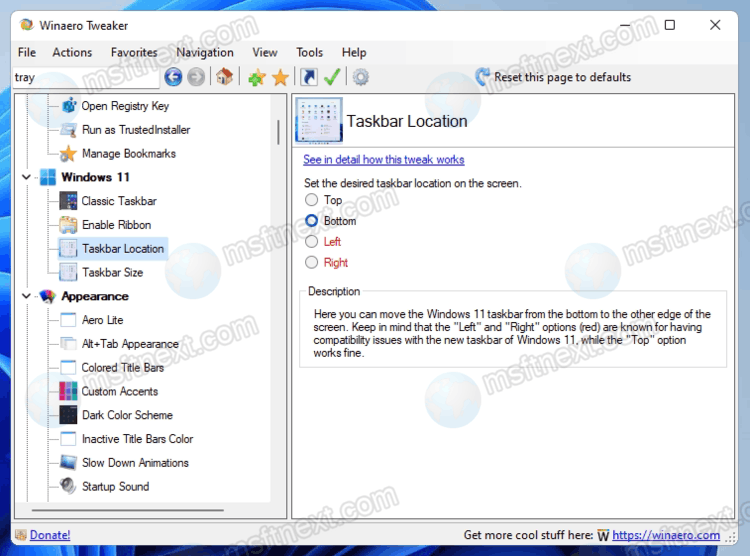Click the Taskbar Location header thumbnail image
This screenshot has height=556, width=750.
[319, 121]
